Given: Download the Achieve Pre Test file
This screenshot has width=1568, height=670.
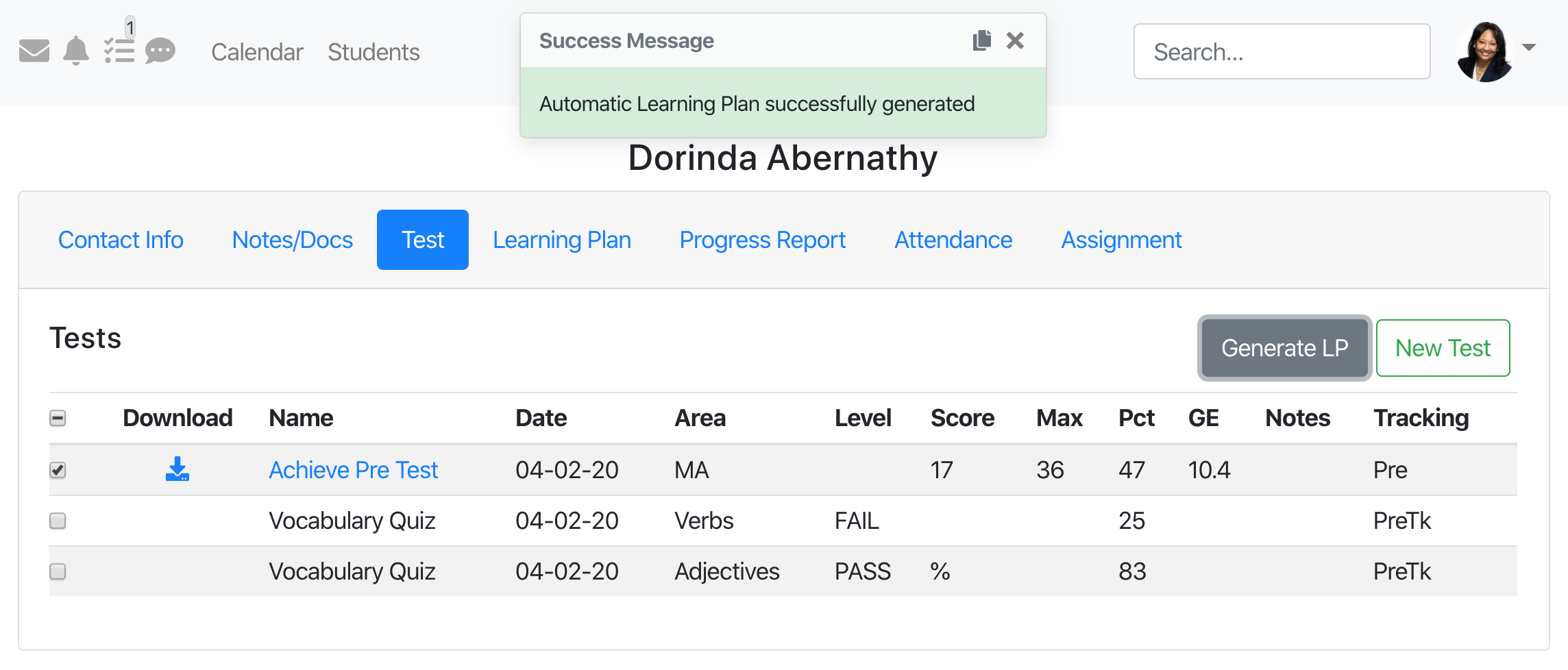Looking at the screenshot, I should point(177,469).
